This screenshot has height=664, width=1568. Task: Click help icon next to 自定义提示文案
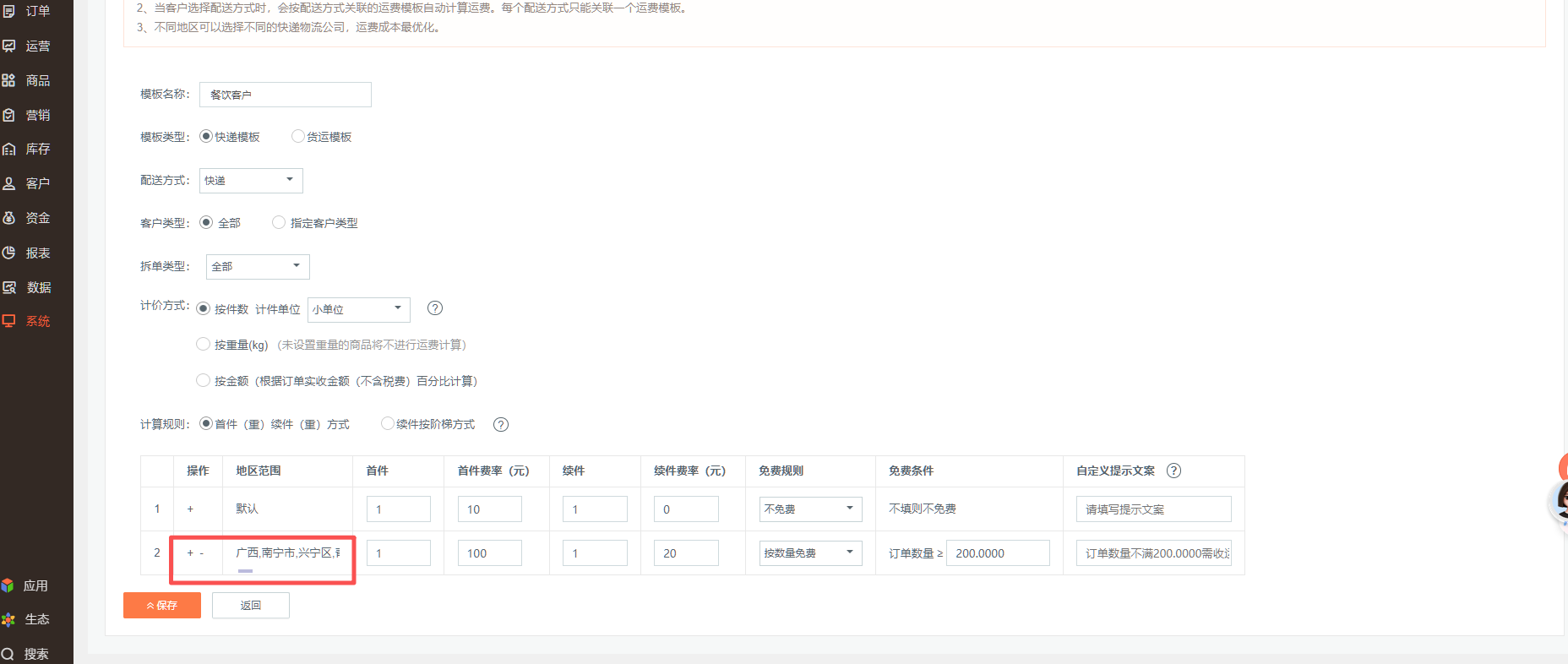pyautogui.click(x=1173, y=471)
